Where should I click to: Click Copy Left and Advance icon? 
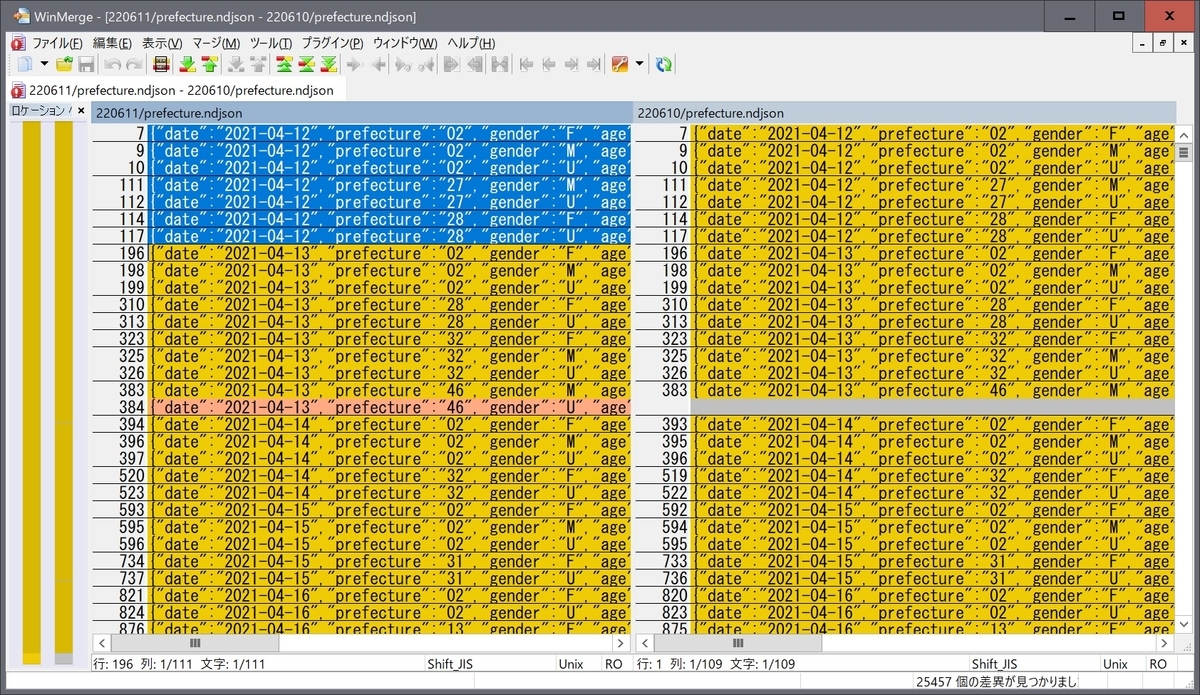pyautogui.click(x=426, y=64)
